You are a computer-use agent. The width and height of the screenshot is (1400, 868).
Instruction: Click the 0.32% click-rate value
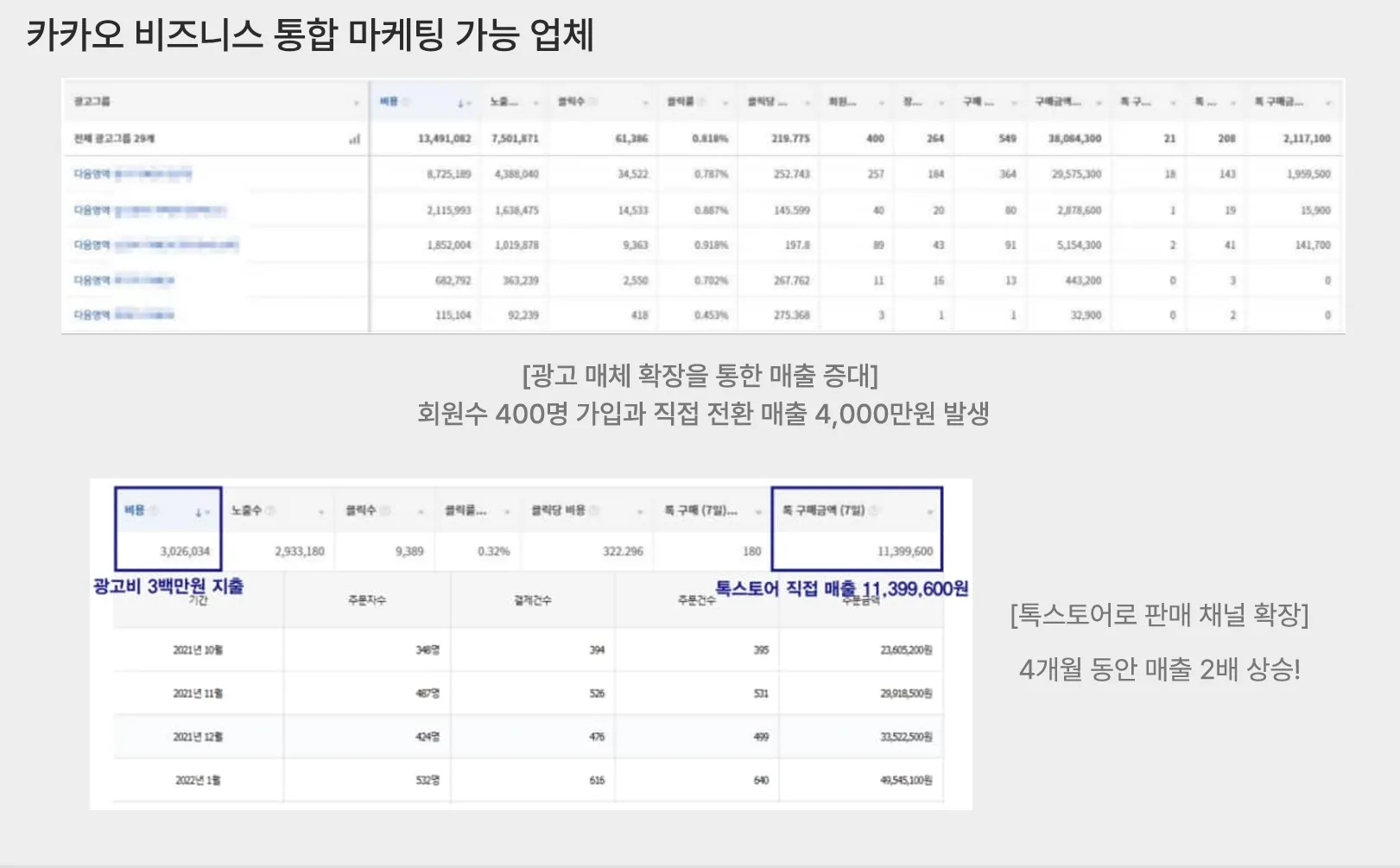pos(493,551)
